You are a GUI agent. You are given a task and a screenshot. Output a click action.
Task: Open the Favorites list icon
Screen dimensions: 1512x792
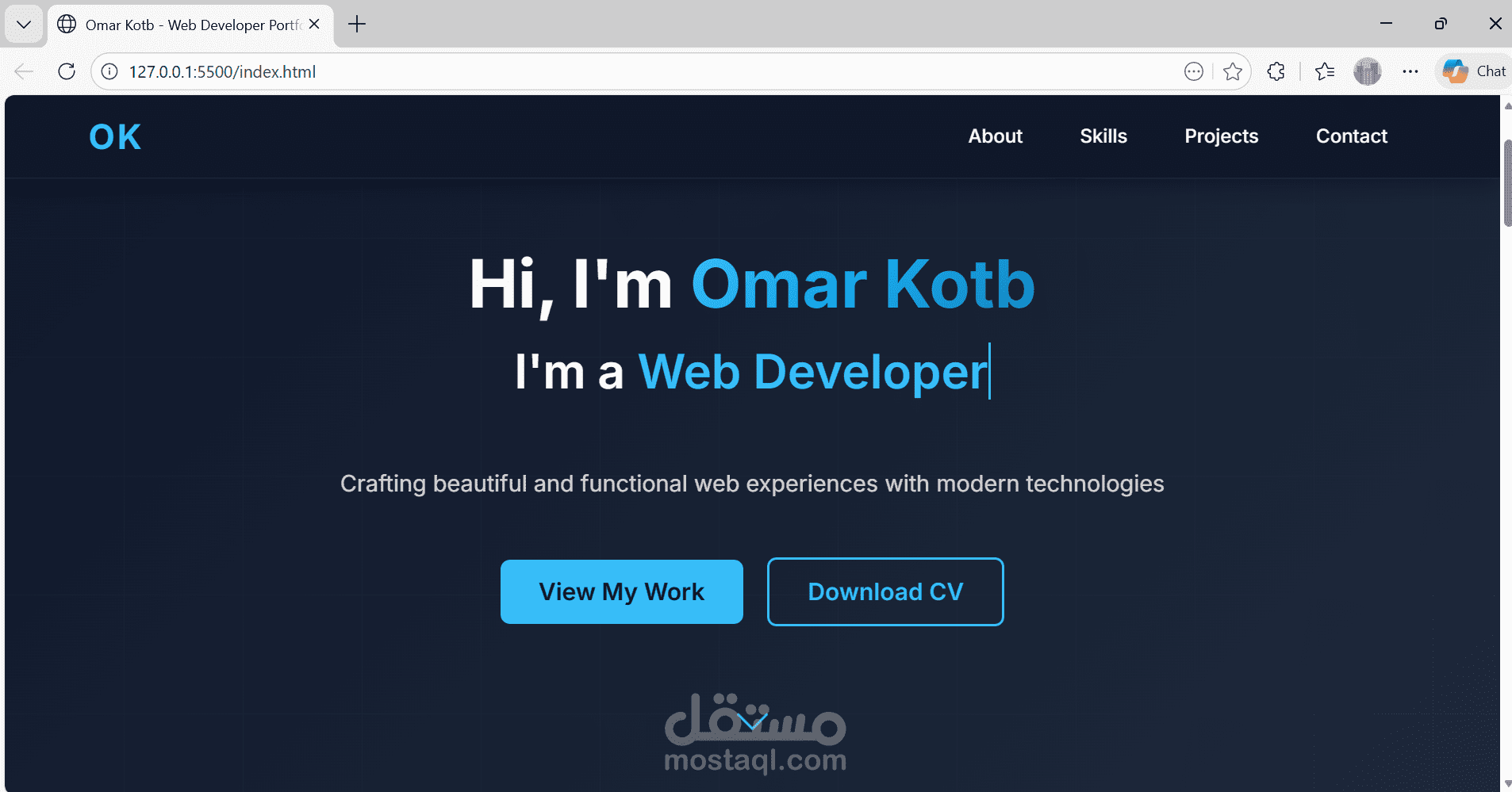pos(1325,71)
